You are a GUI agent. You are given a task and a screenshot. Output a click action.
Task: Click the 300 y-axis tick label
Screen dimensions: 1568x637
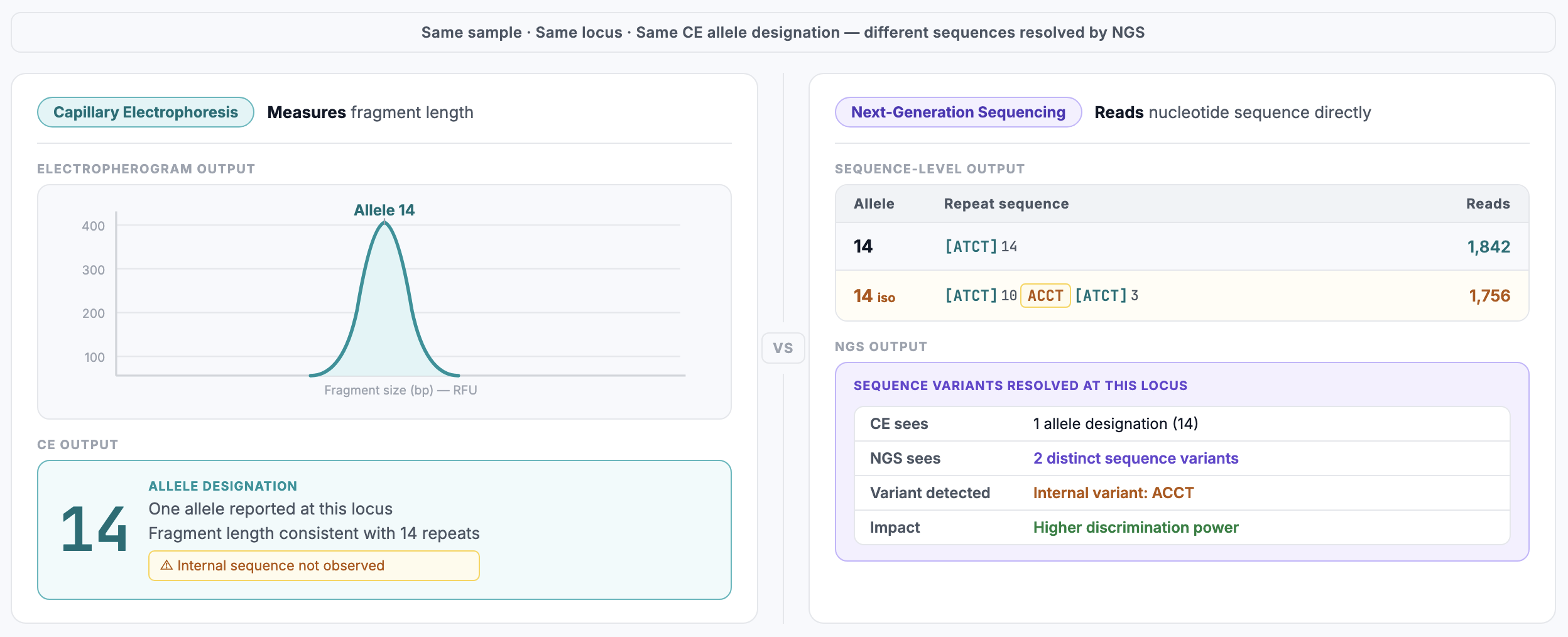94,270
